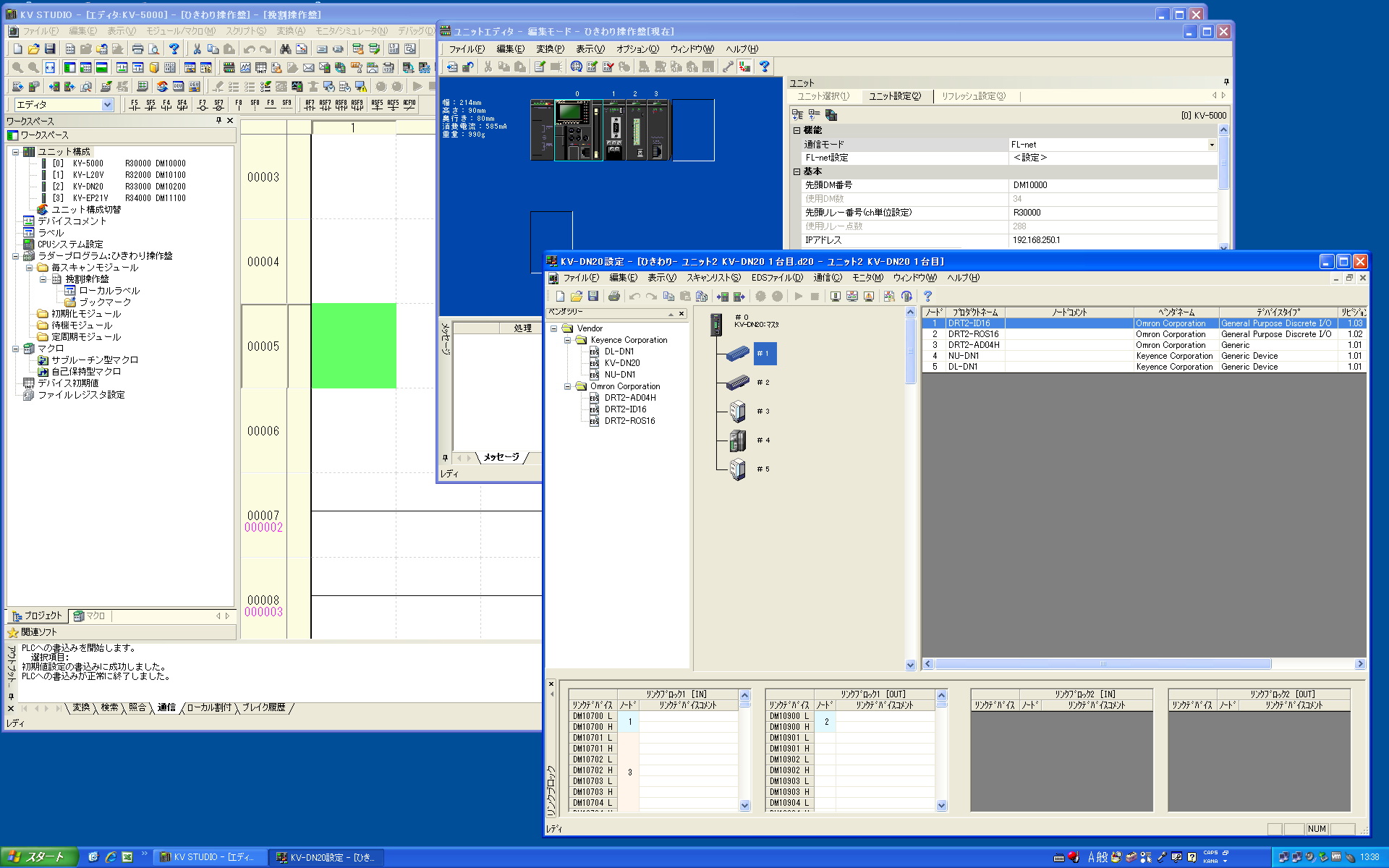Switch to 変換 output tab
The width and height of the screenshot is (1389, 868).
coord(81,707)
